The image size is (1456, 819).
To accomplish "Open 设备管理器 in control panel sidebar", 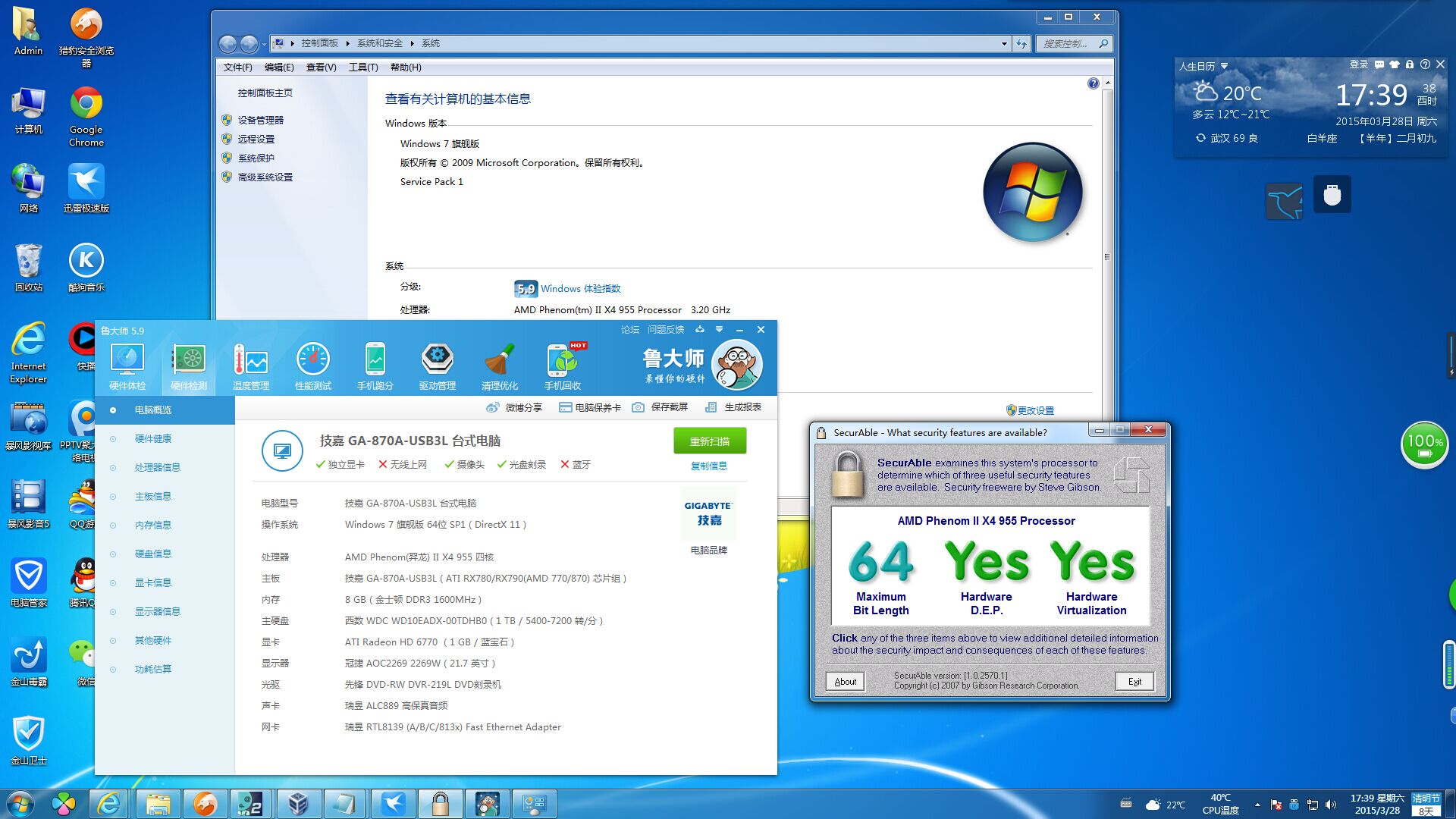I will (x=260, y=120).
